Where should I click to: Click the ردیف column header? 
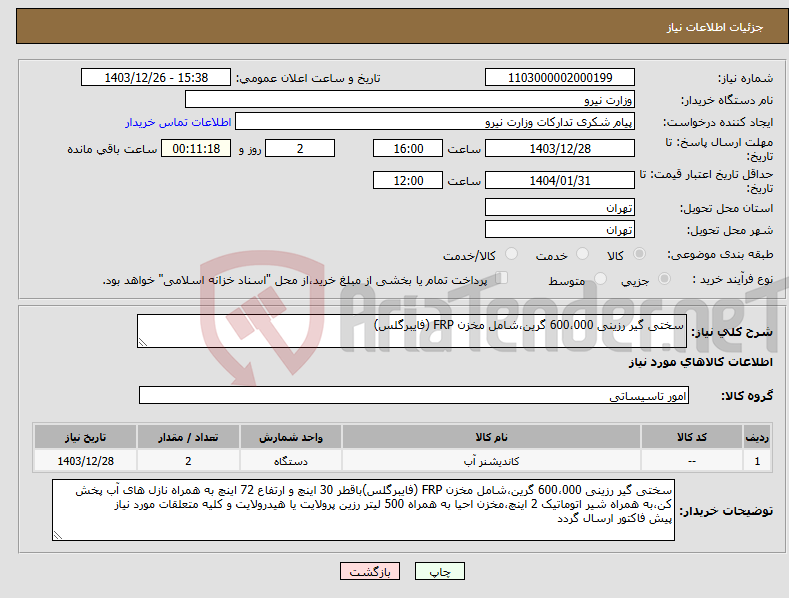pos(757,437)
